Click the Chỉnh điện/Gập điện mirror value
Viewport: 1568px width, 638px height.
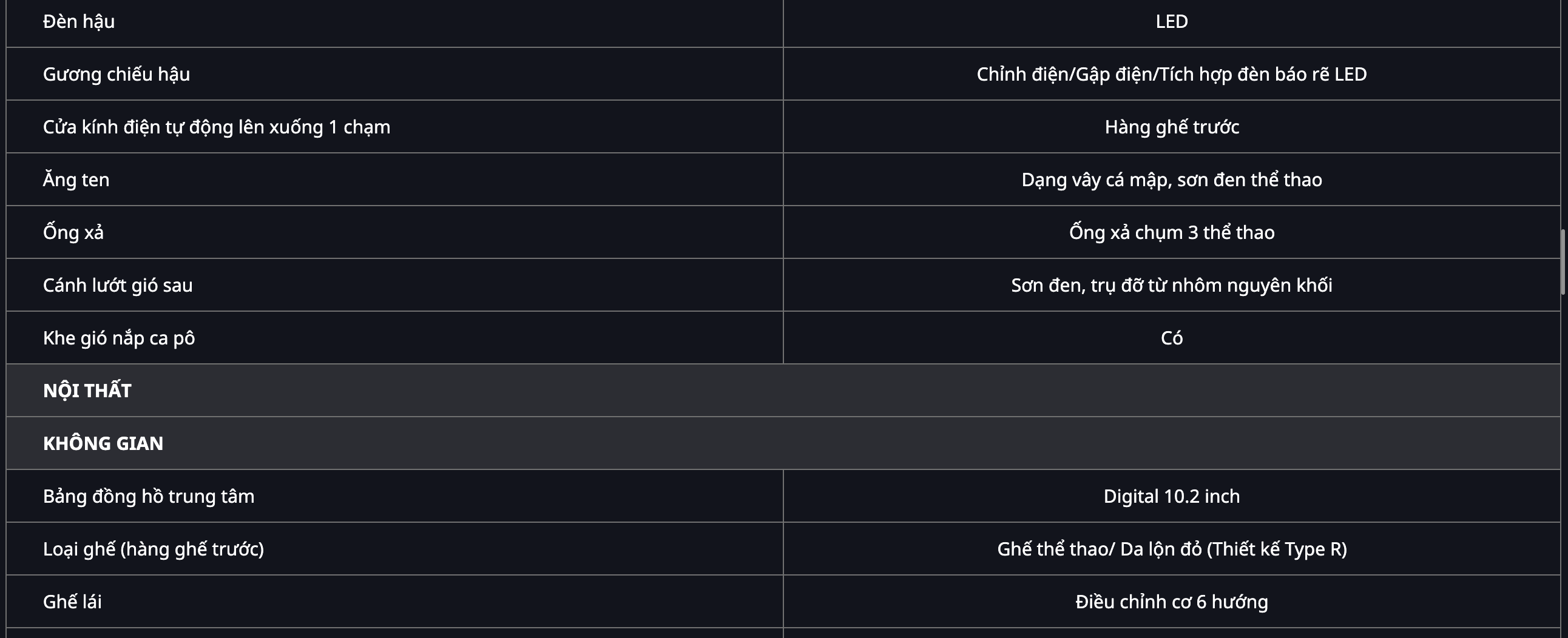point(1172,74)
